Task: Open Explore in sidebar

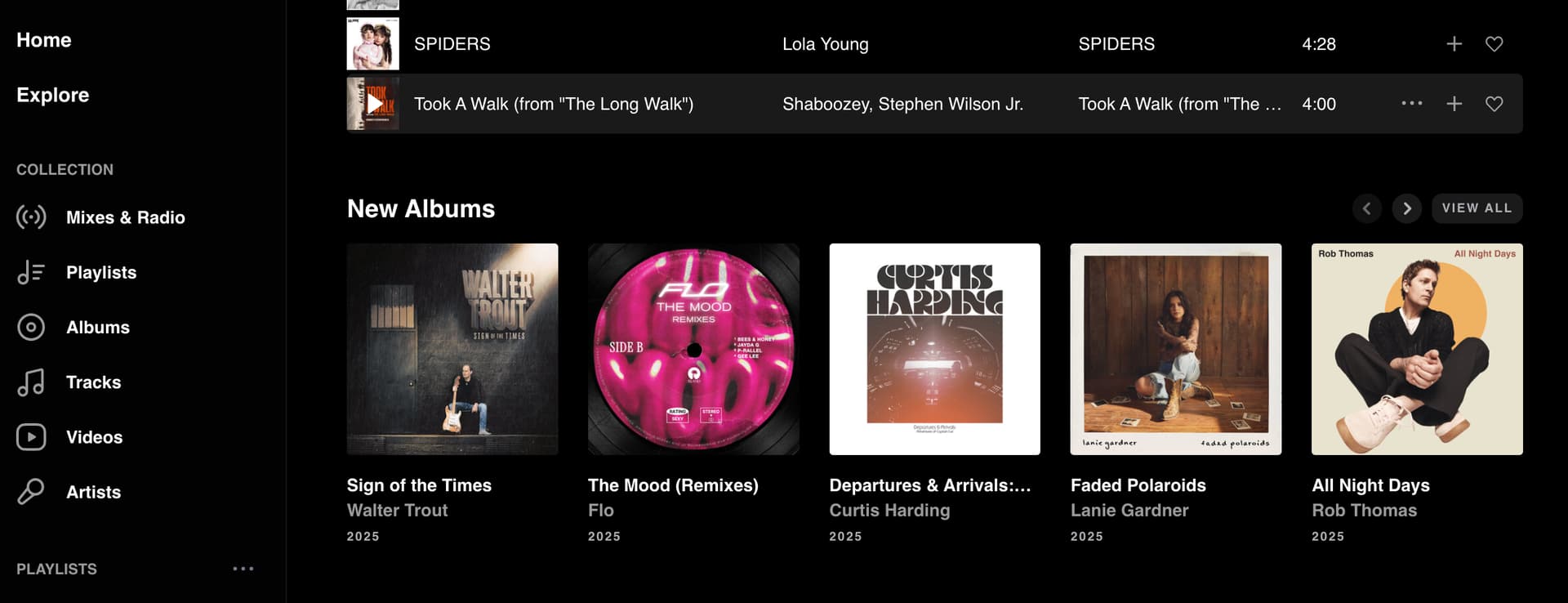Action: [53, 95]
